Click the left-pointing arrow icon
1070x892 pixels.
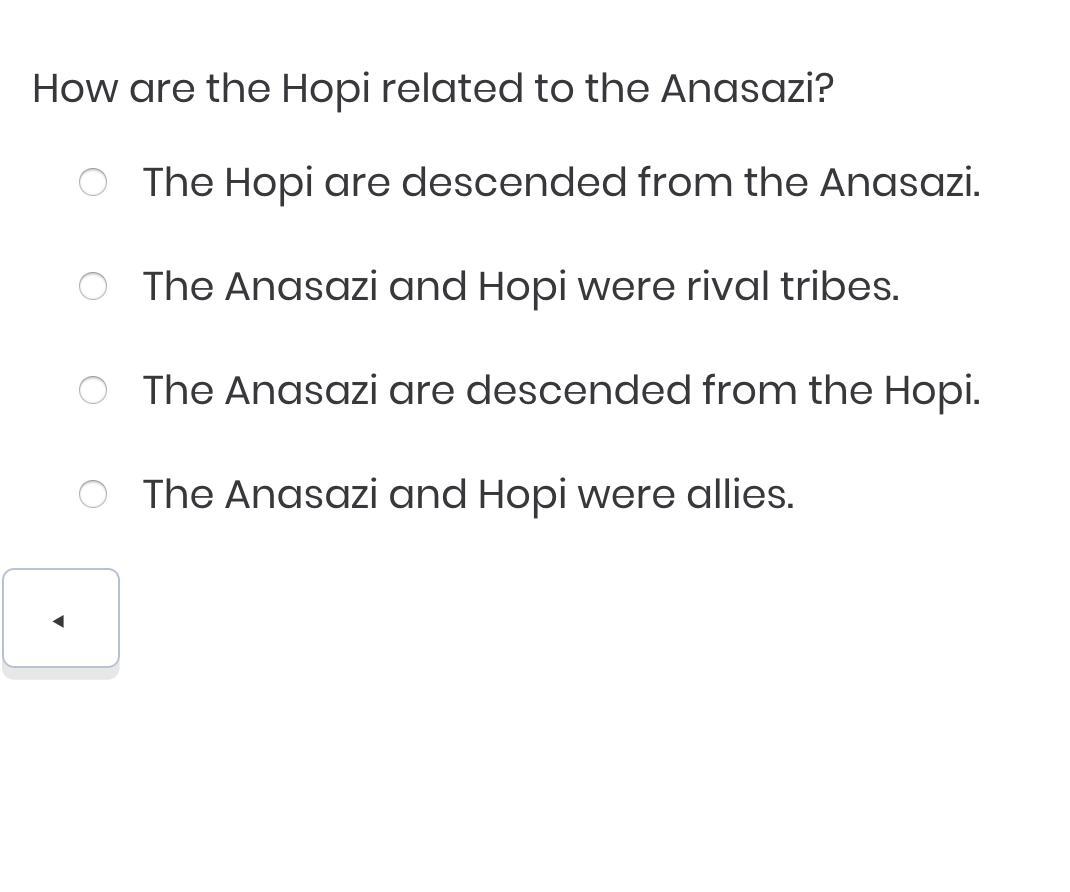pos(59,621)
